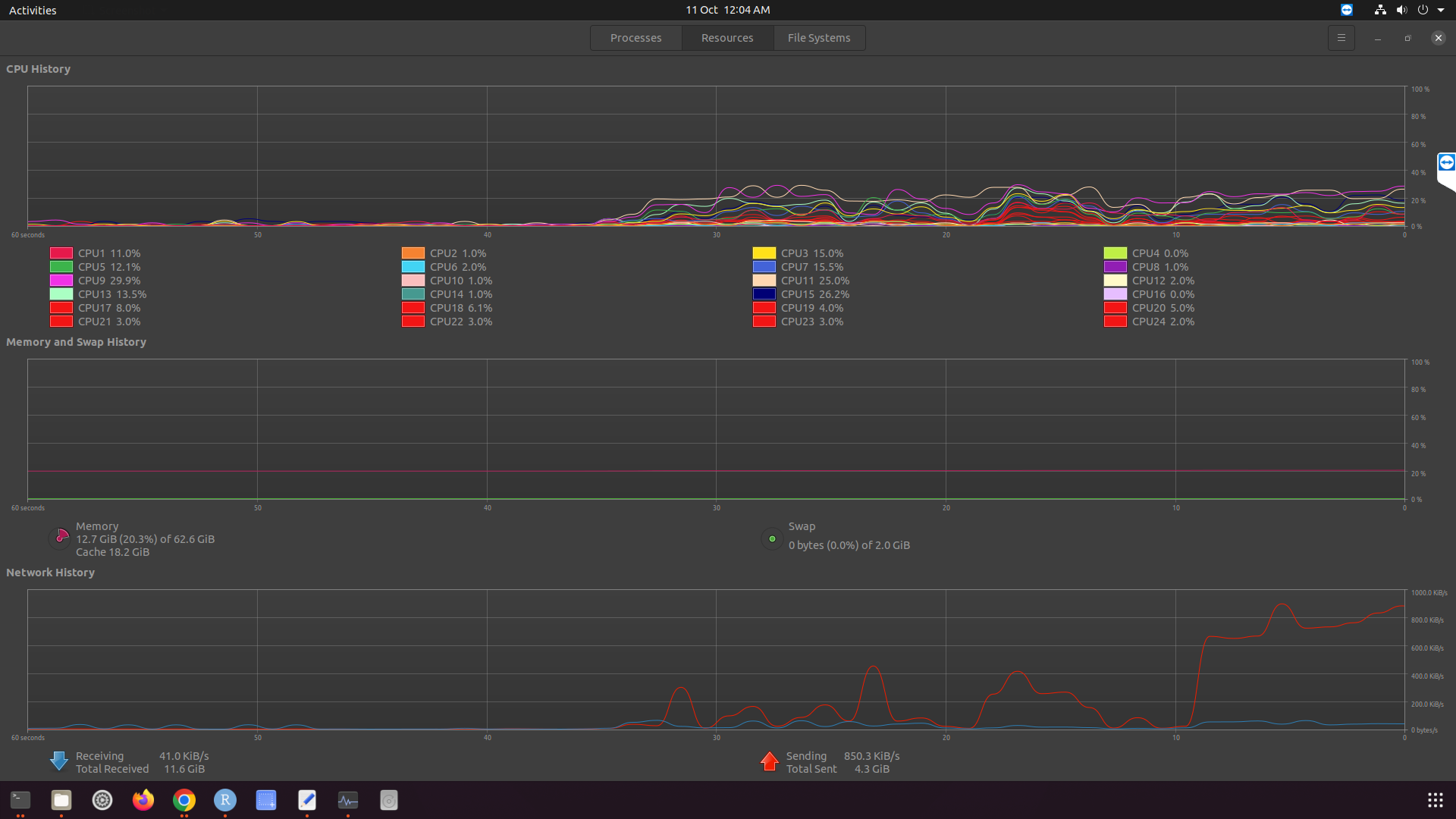
Task: Change the CPU15 navy color swatch
Action: pos(764,294)
